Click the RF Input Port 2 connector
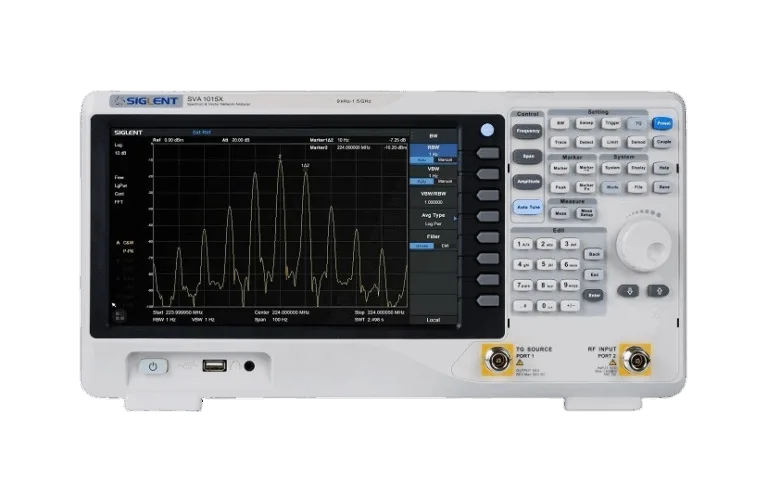Image resolution: width=768 pixels, height=483 pixels. tap(632, 358)
